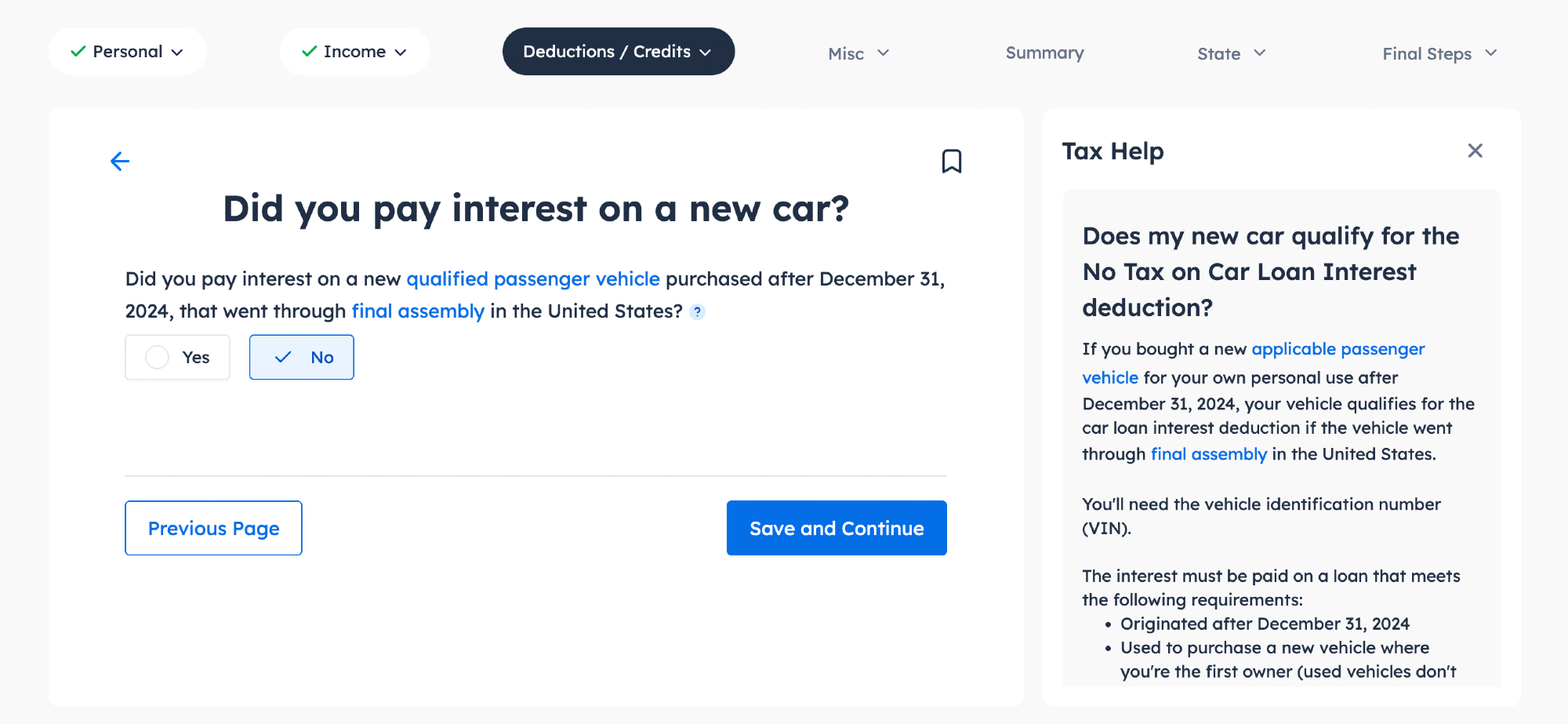Bookmark this question with the bookmark icon

click(x=951, y=162)
